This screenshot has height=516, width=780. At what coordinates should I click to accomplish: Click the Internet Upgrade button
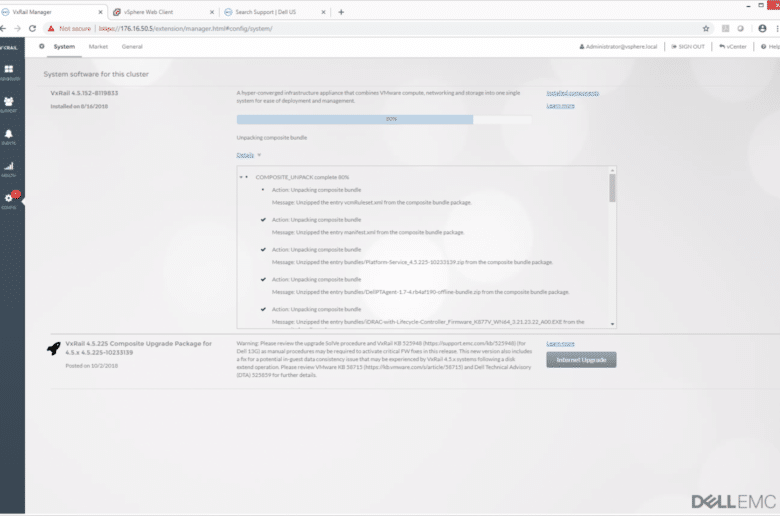click(581, 360)
